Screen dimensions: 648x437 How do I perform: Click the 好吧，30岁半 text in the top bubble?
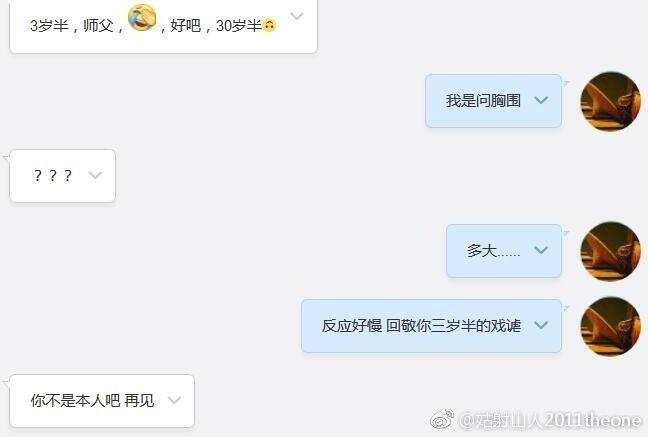[211, 26]
